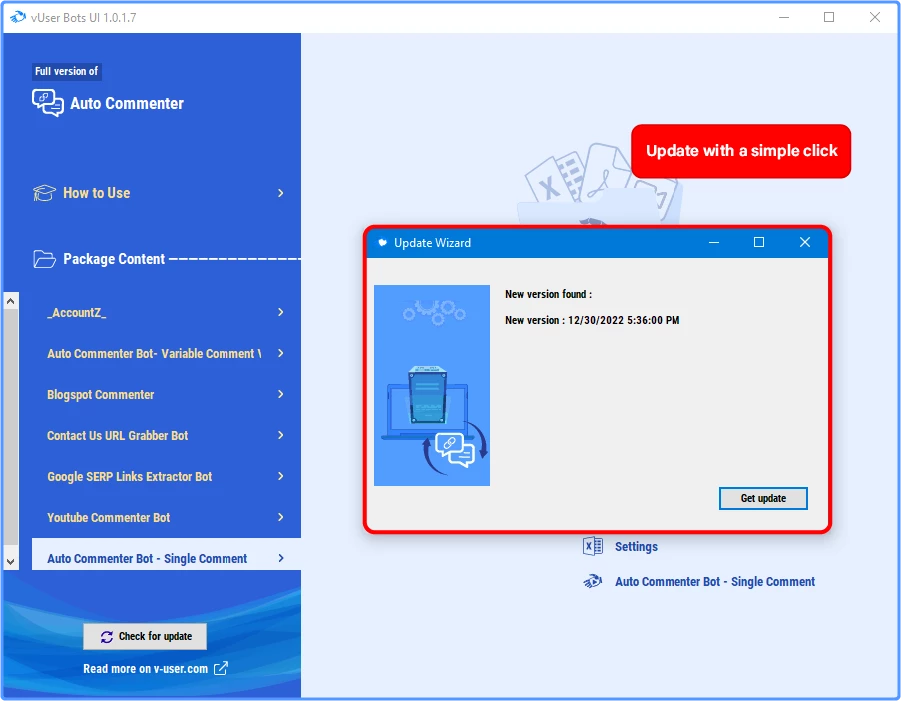Select highlighted Auto Commenter Bot - Single Comment
The image size is (901, 701).
166,554
